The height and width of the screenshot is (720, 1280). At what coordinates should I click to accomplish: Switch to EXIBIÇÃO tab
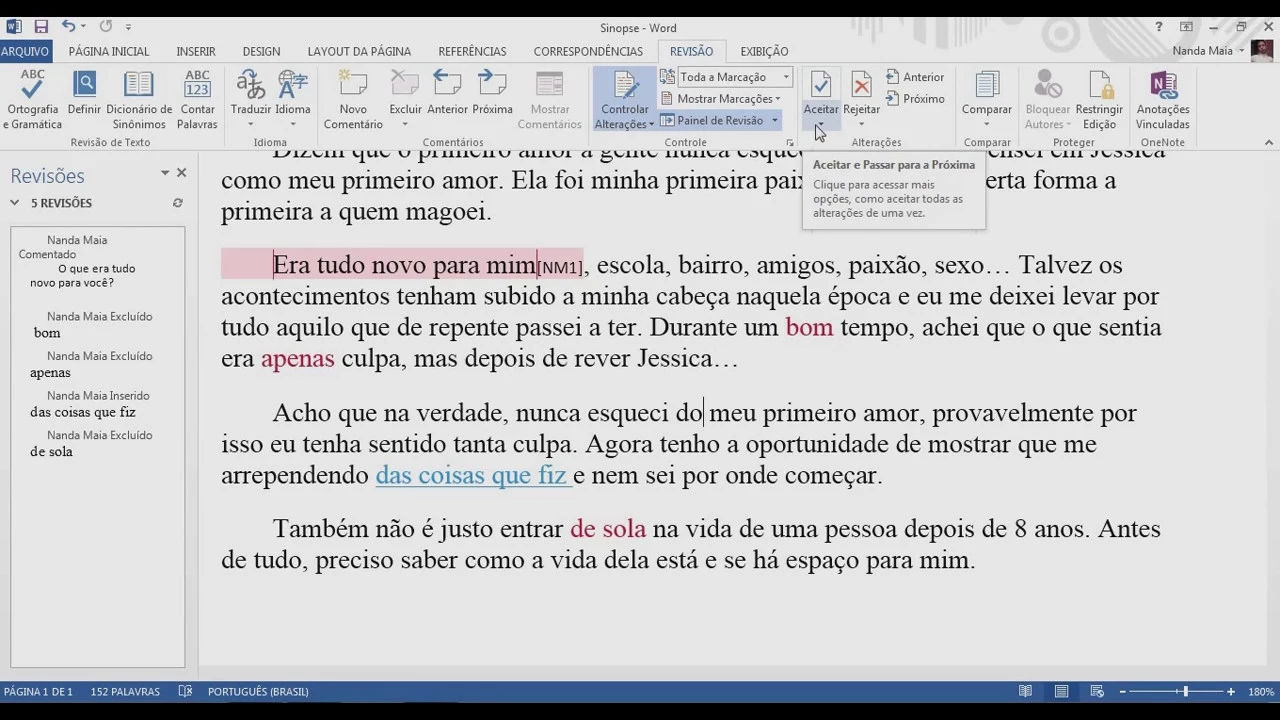(764, 51)
